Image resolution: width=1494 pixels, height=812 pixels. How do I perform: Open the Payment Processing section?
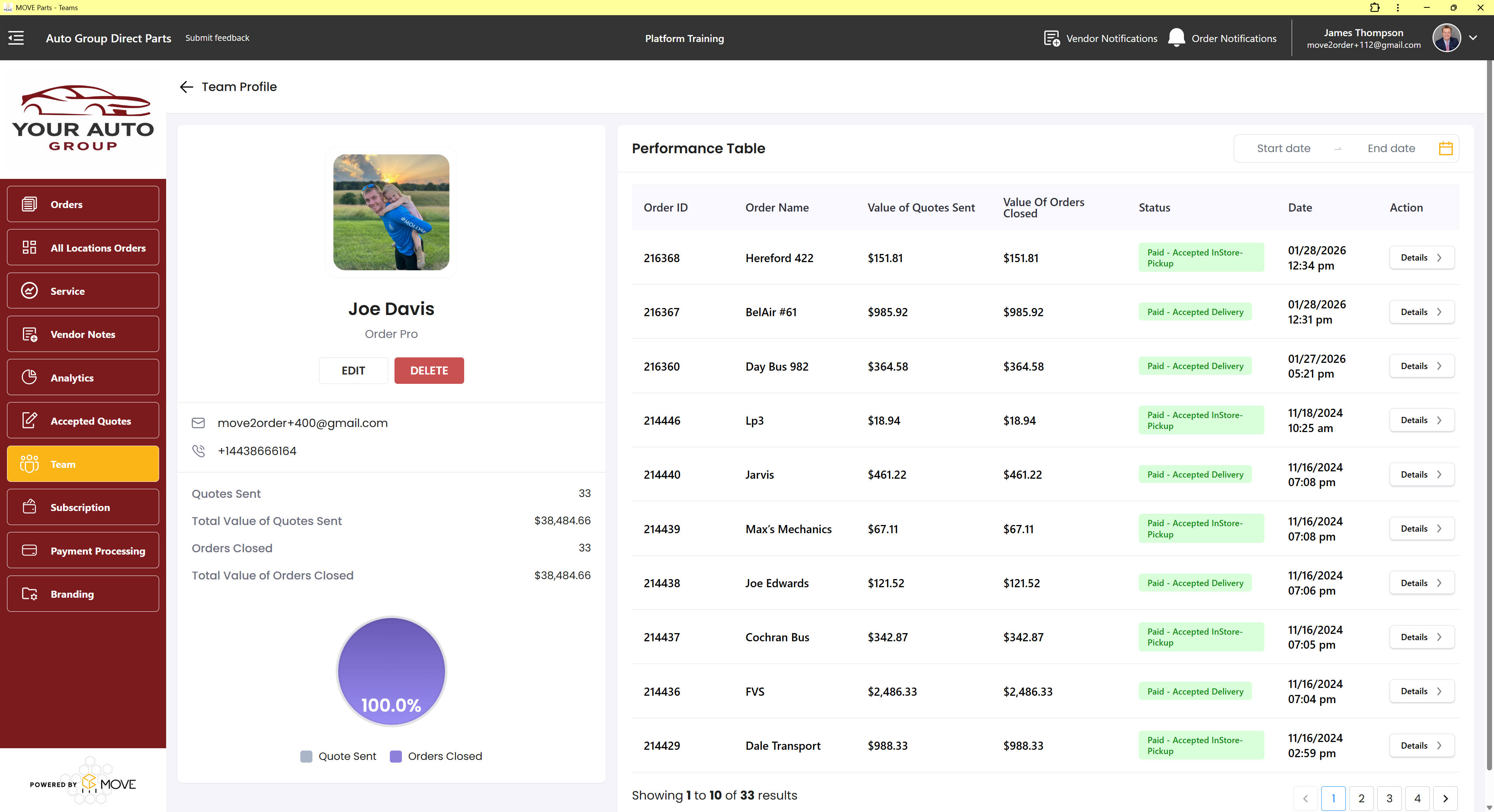coord(83,551)
